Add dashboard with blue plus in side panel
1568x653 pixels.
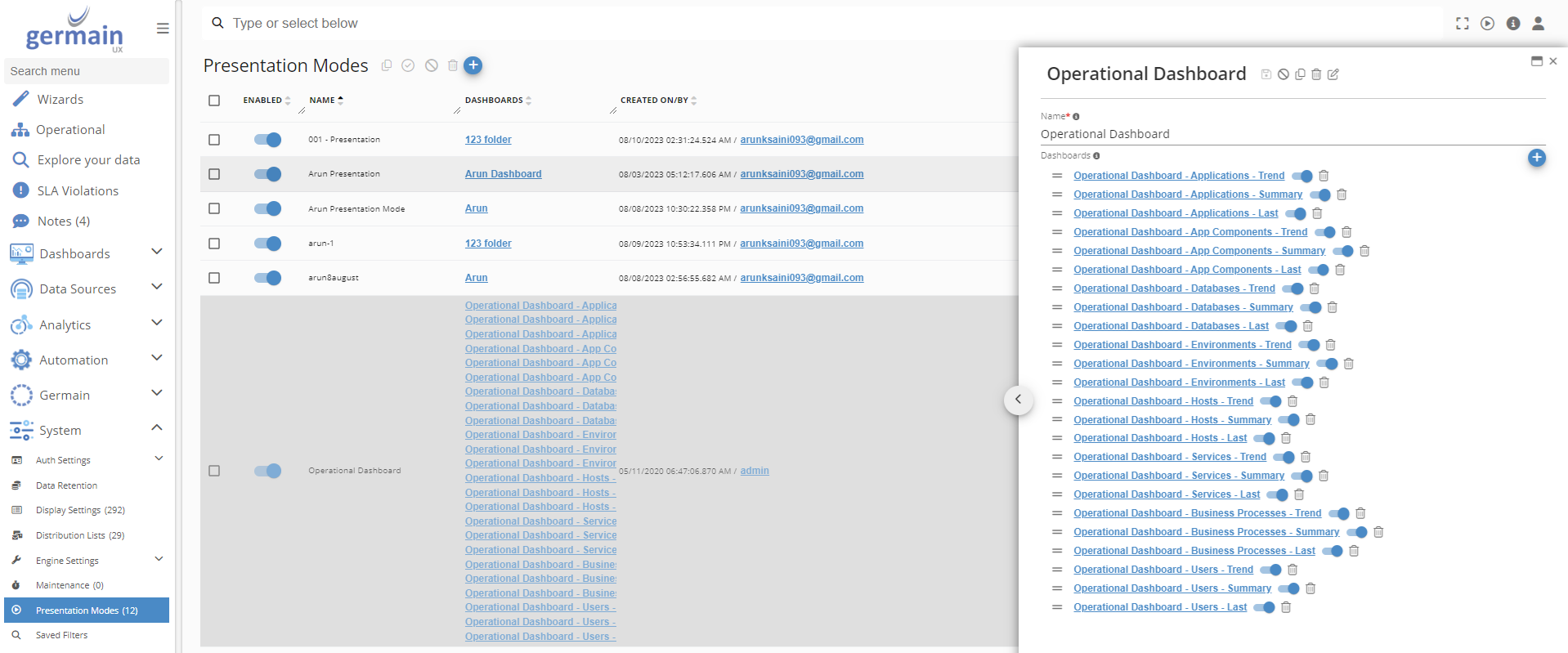tap(1536, 158)
